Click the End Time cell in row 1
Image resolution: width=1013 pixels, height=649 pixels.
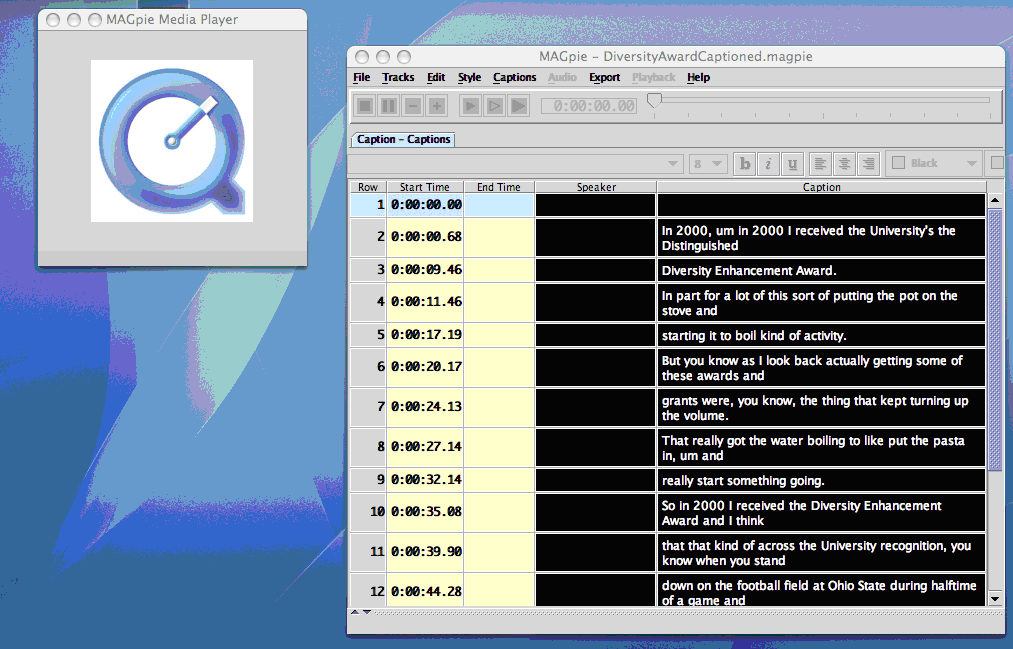coord(499,205)
